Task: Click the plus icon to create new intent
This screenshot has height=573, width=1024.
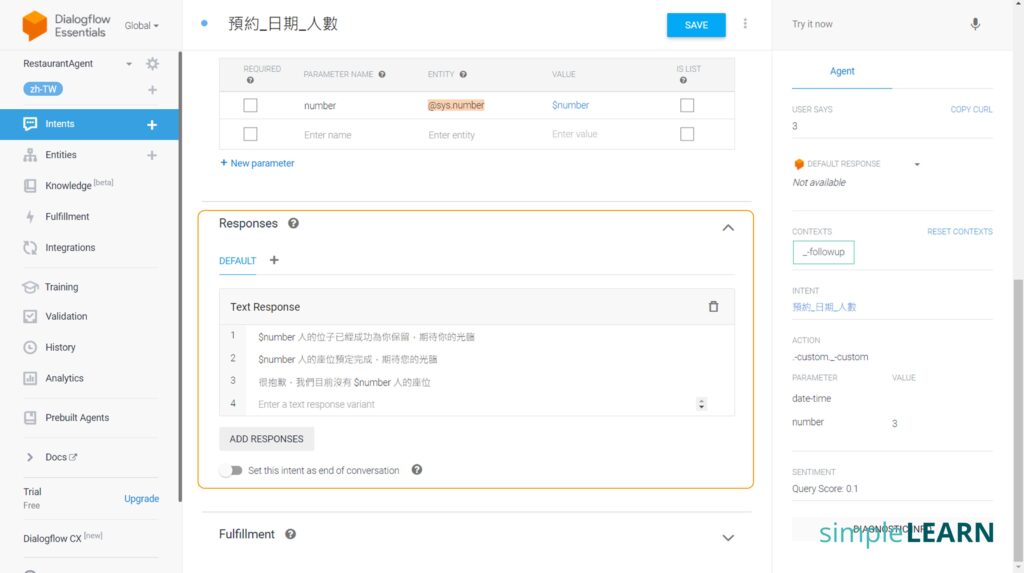Action: click(152, 125)
